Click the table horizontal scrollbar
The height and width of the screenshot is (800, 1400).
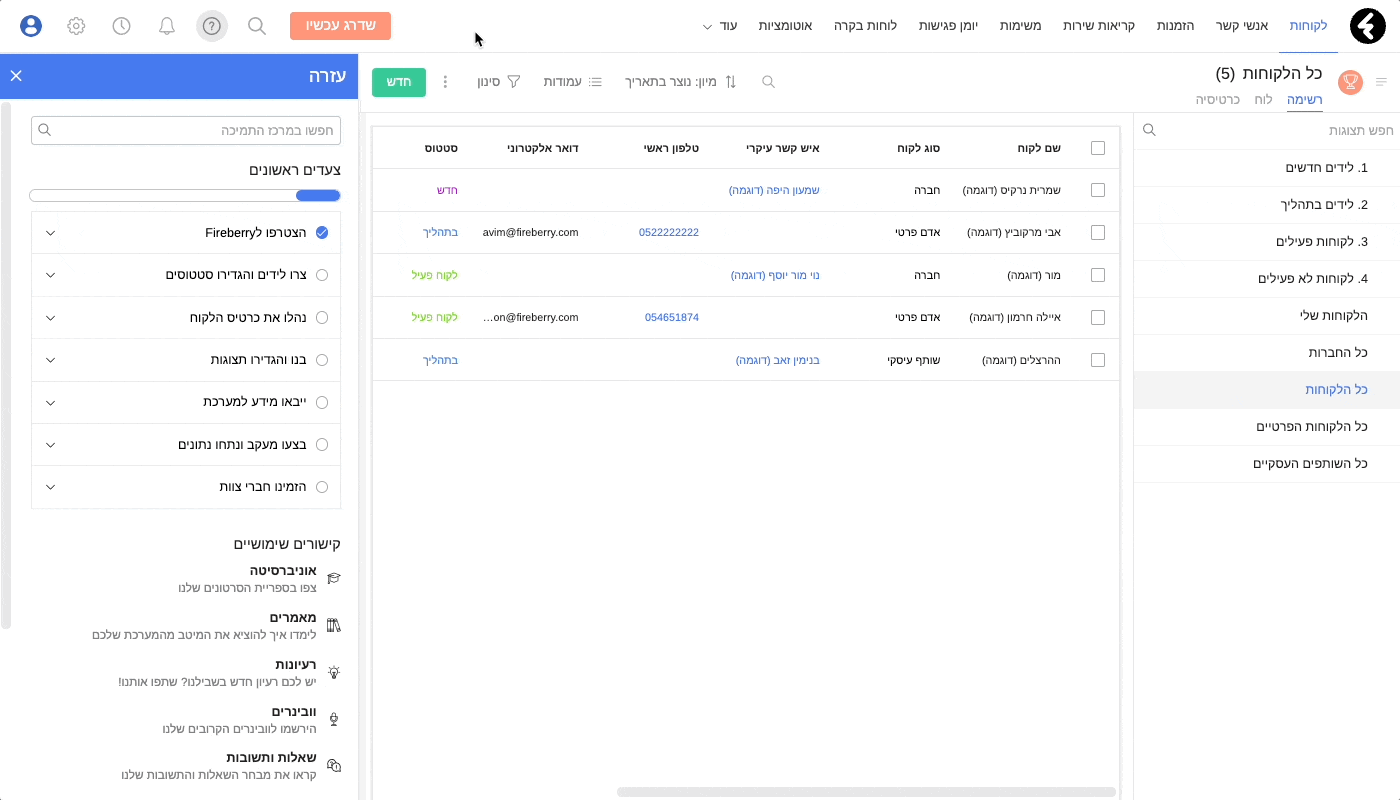[866, 792]
